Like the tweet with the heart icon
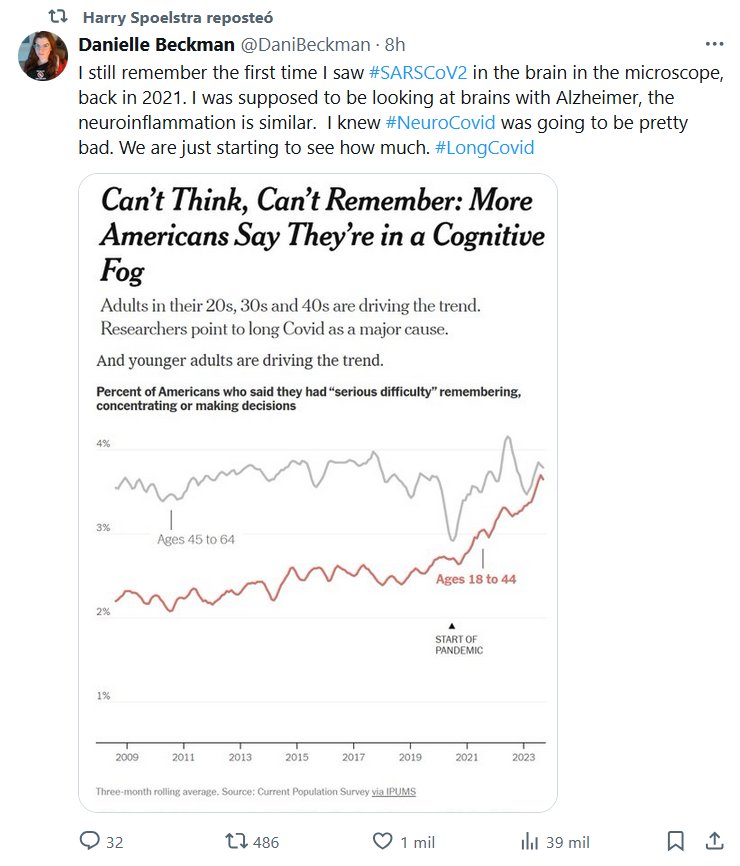 [x=380, y=841]
